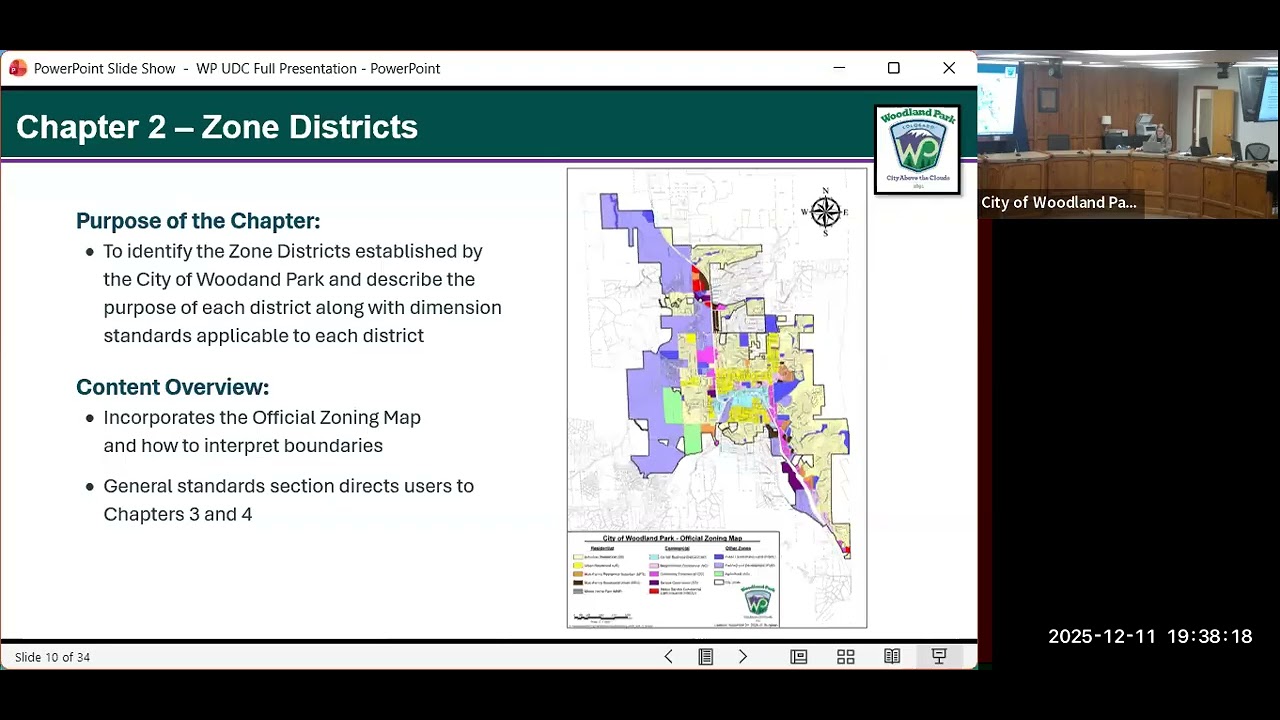Click the compass rose on the map
Screen dimensions: 1280x720
[x=825, y=211]
